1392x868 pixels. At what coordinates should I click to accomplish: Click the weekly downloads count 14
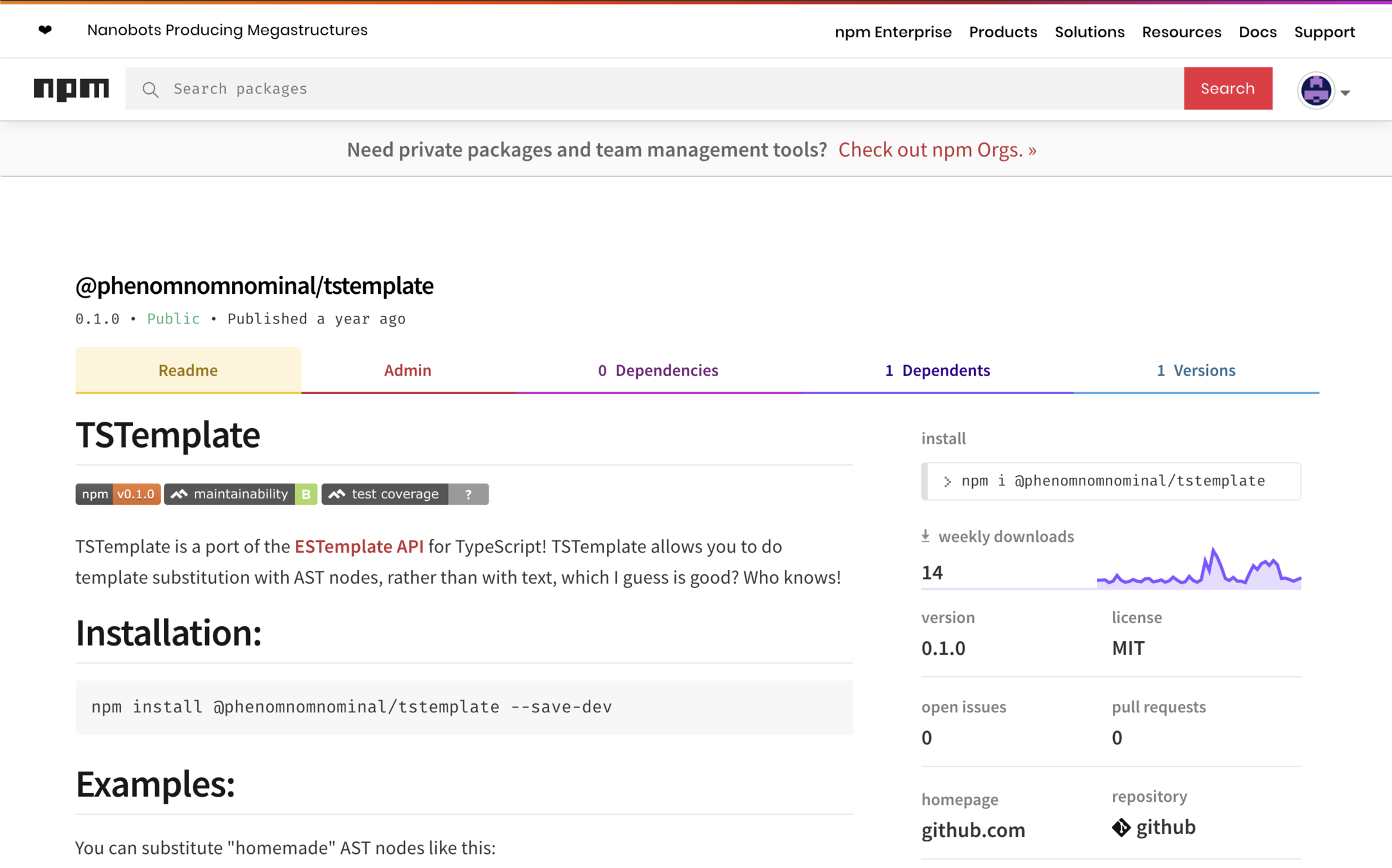(x=932, y=572)
